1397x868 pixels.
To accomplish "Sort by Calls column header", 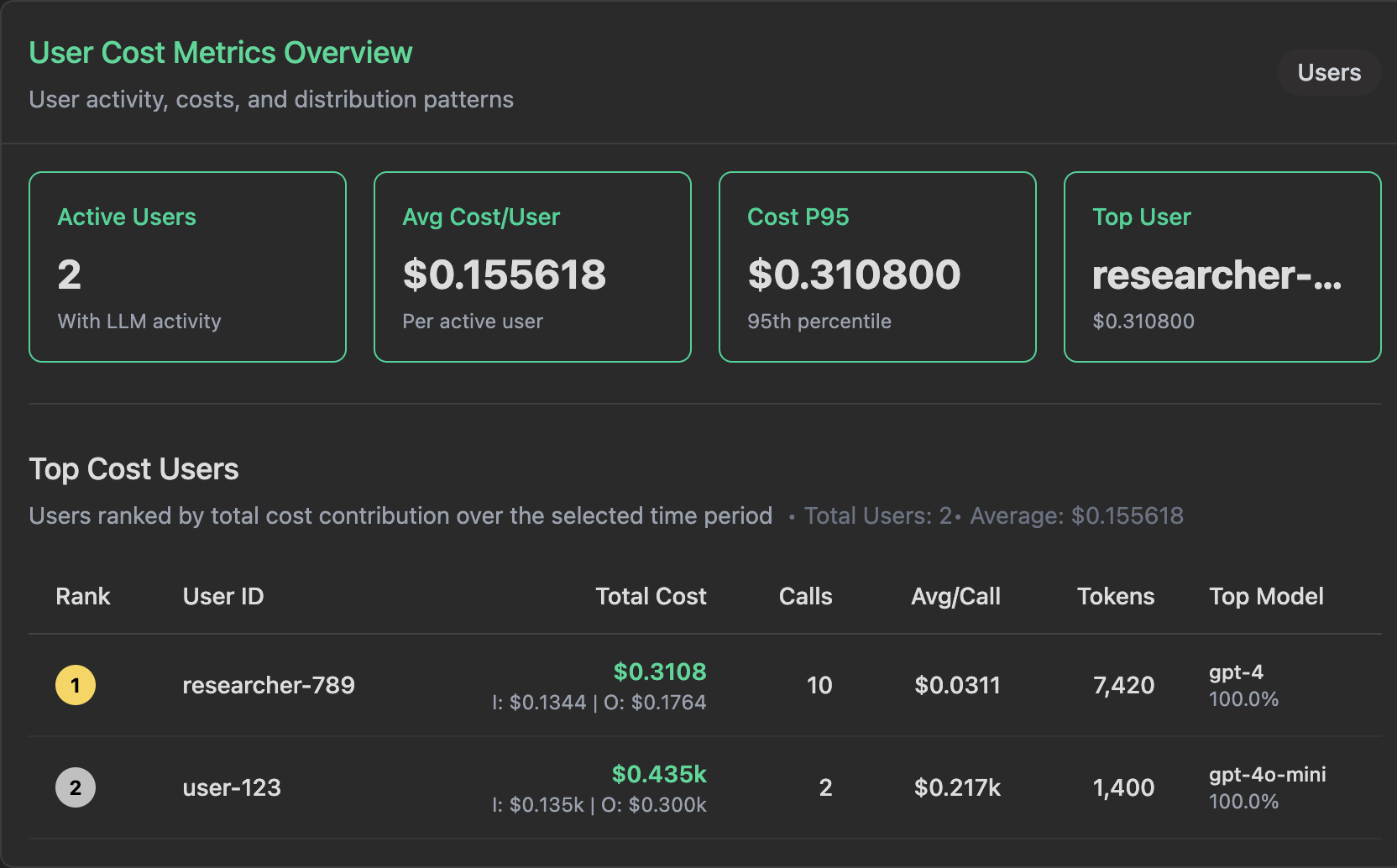I will [805, 596].
